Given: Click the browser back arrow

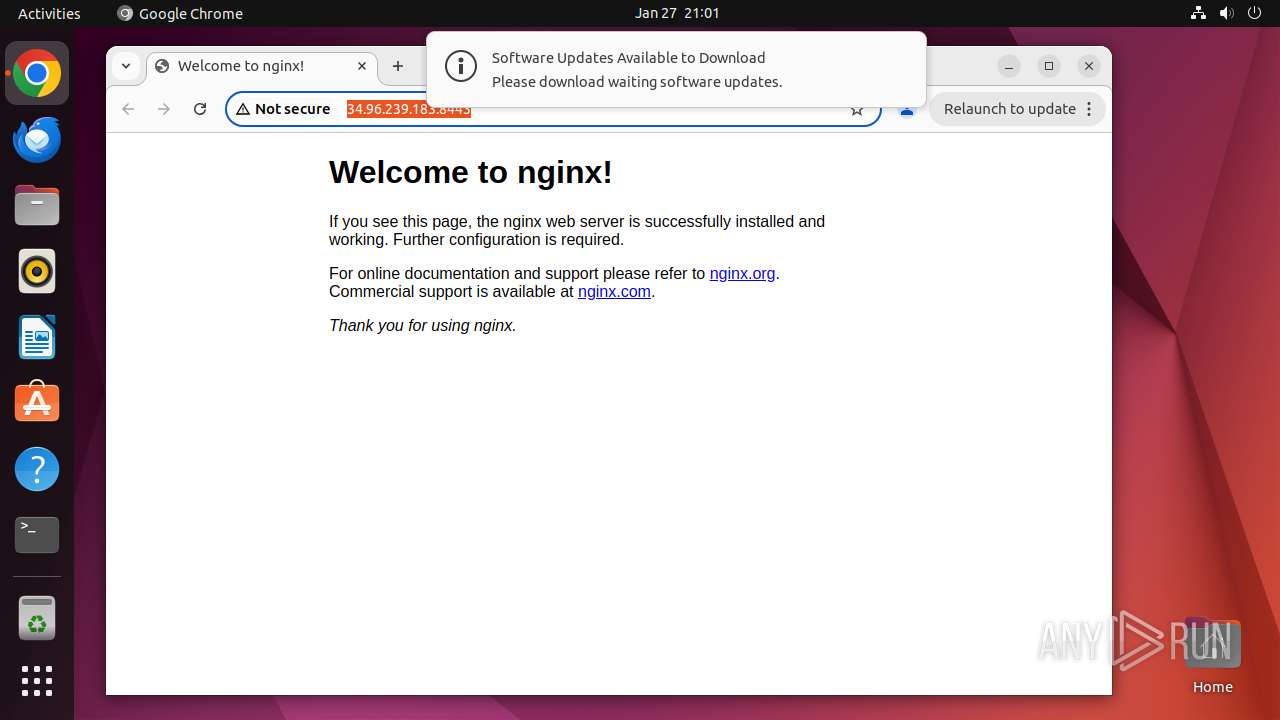Looking at the screenshot, I should 128,109.
